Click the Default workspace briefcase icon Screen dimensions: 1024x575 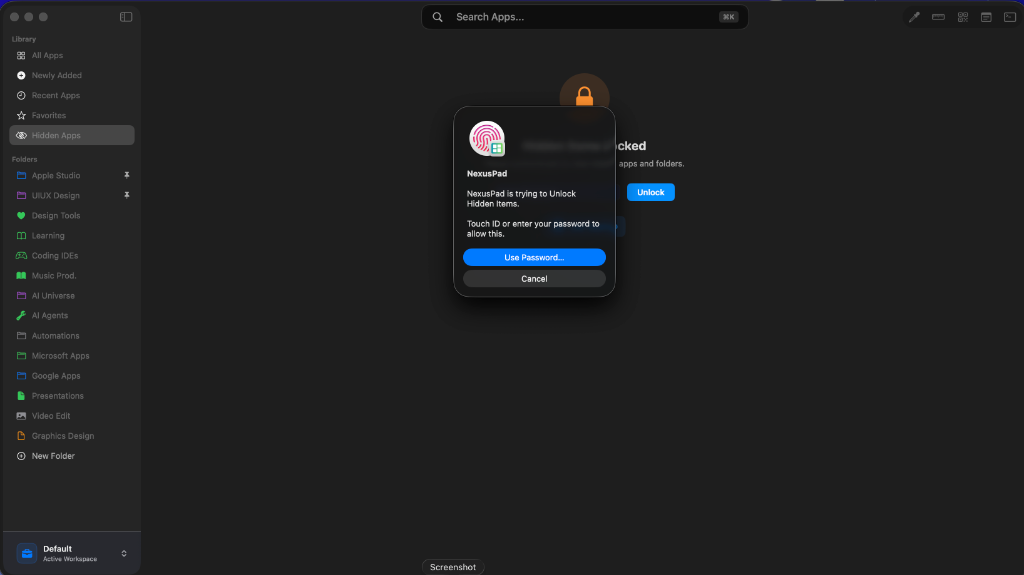pos(27,553)
